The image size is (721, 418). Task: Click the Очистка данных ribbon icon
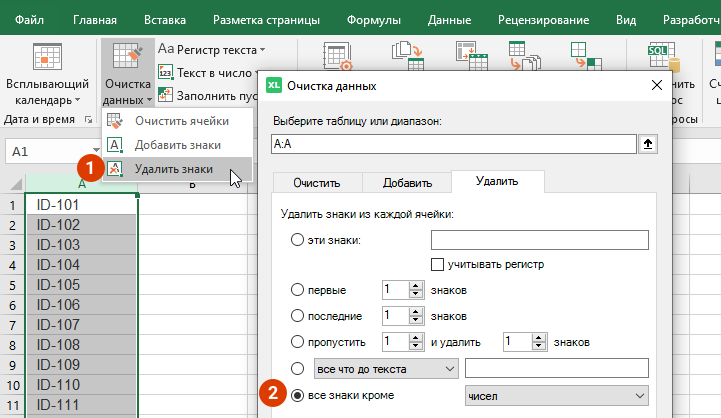(127, 58)
